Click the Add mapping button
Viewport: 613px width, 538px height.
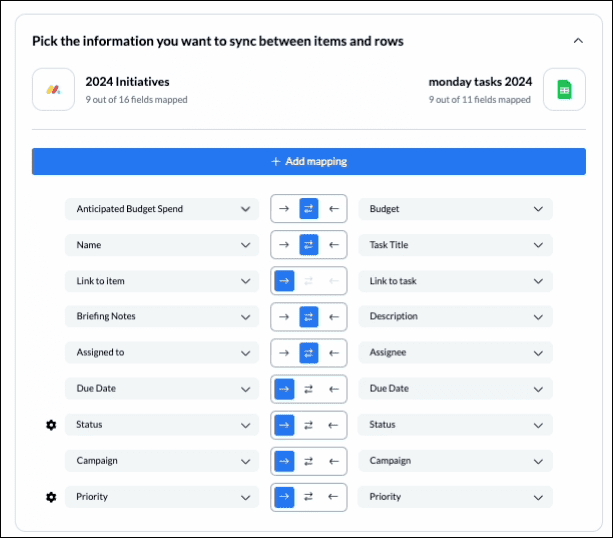tap(309, 161)
